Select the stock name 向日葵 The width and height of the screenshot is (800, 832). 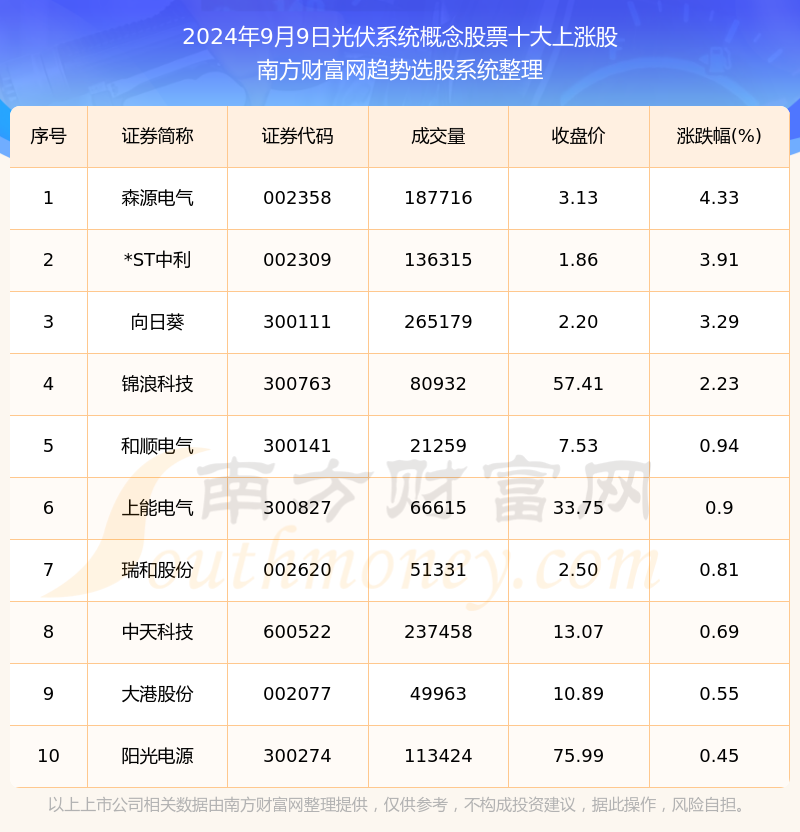pyautogui.click(x=157, y=322)
